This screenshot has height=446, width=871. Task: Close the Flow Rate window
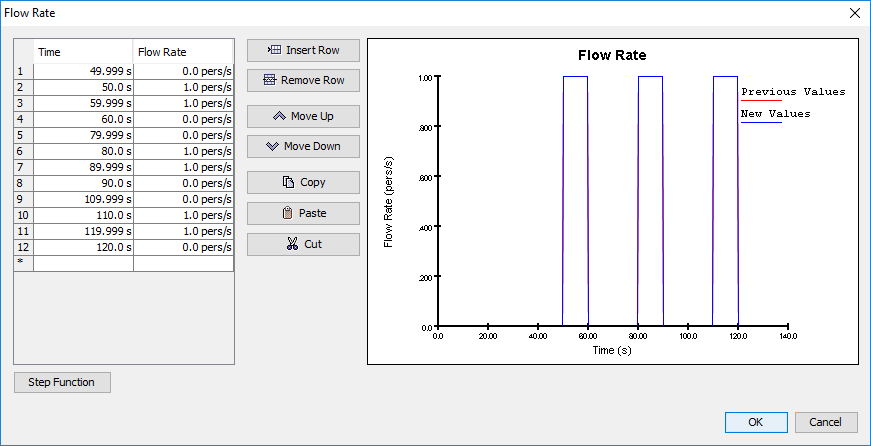855,13
